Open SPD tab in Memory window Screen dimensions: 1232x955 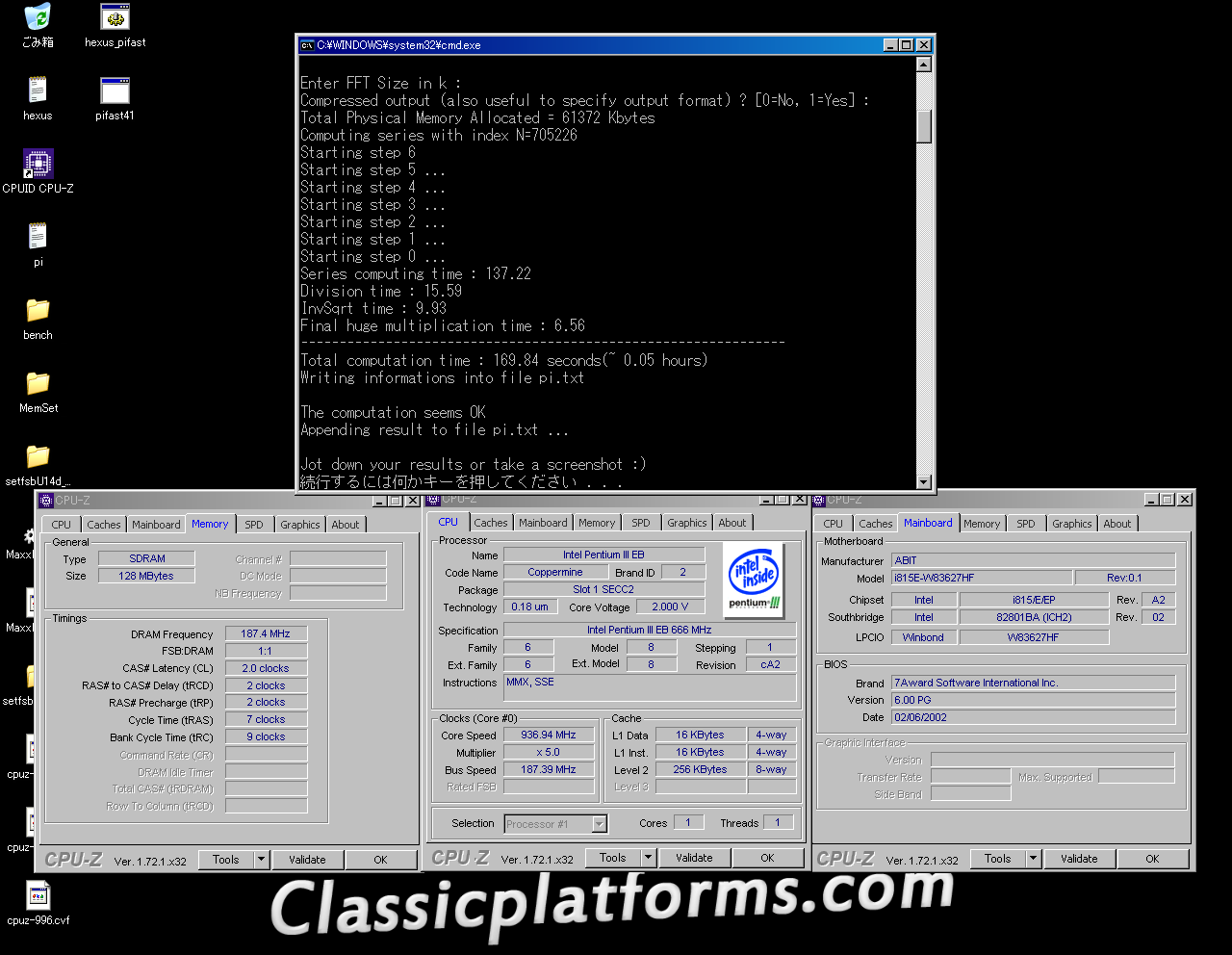(x=254, y=525)
